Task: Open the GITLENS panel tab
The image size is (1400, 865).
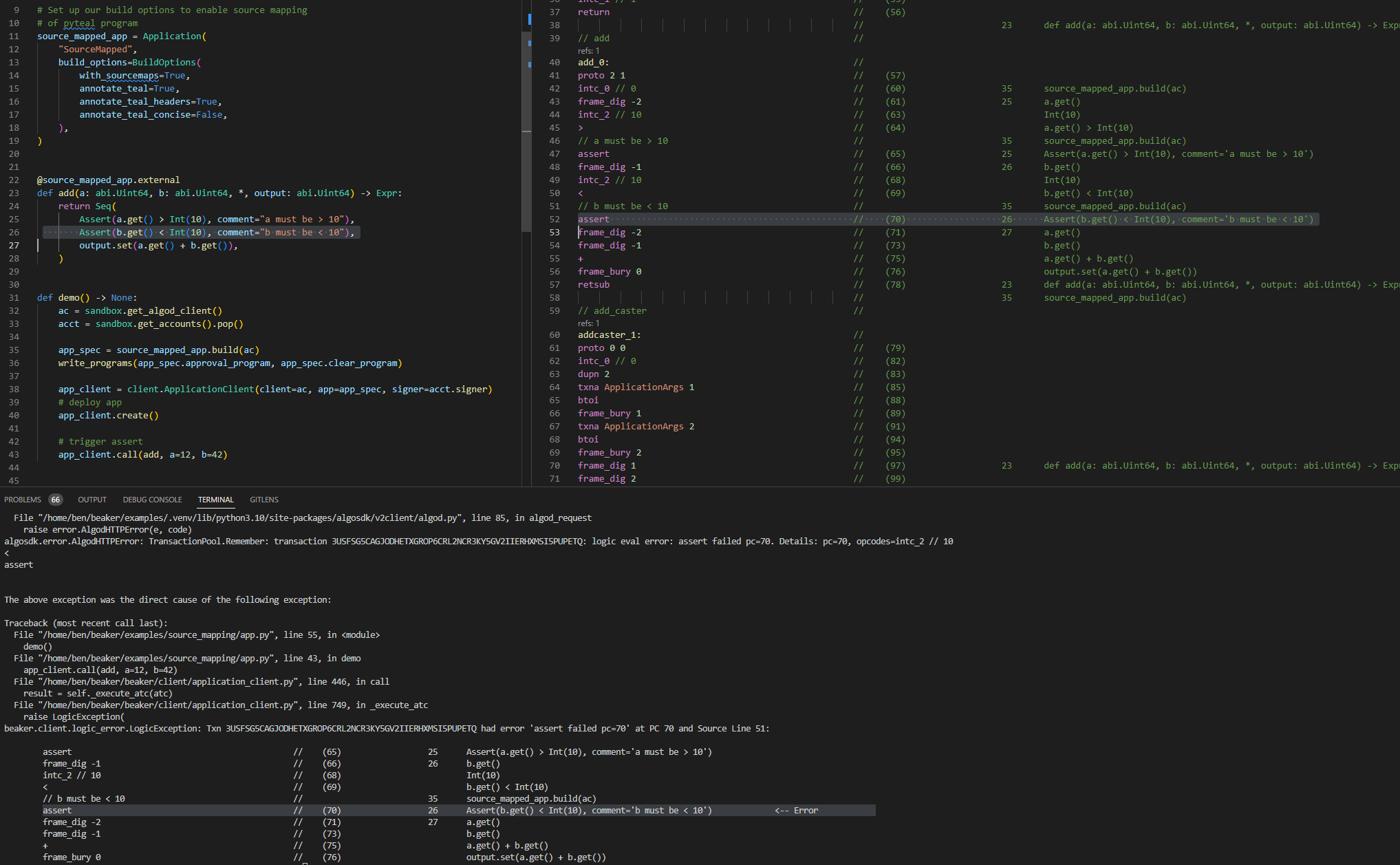Action: (264, 500)
